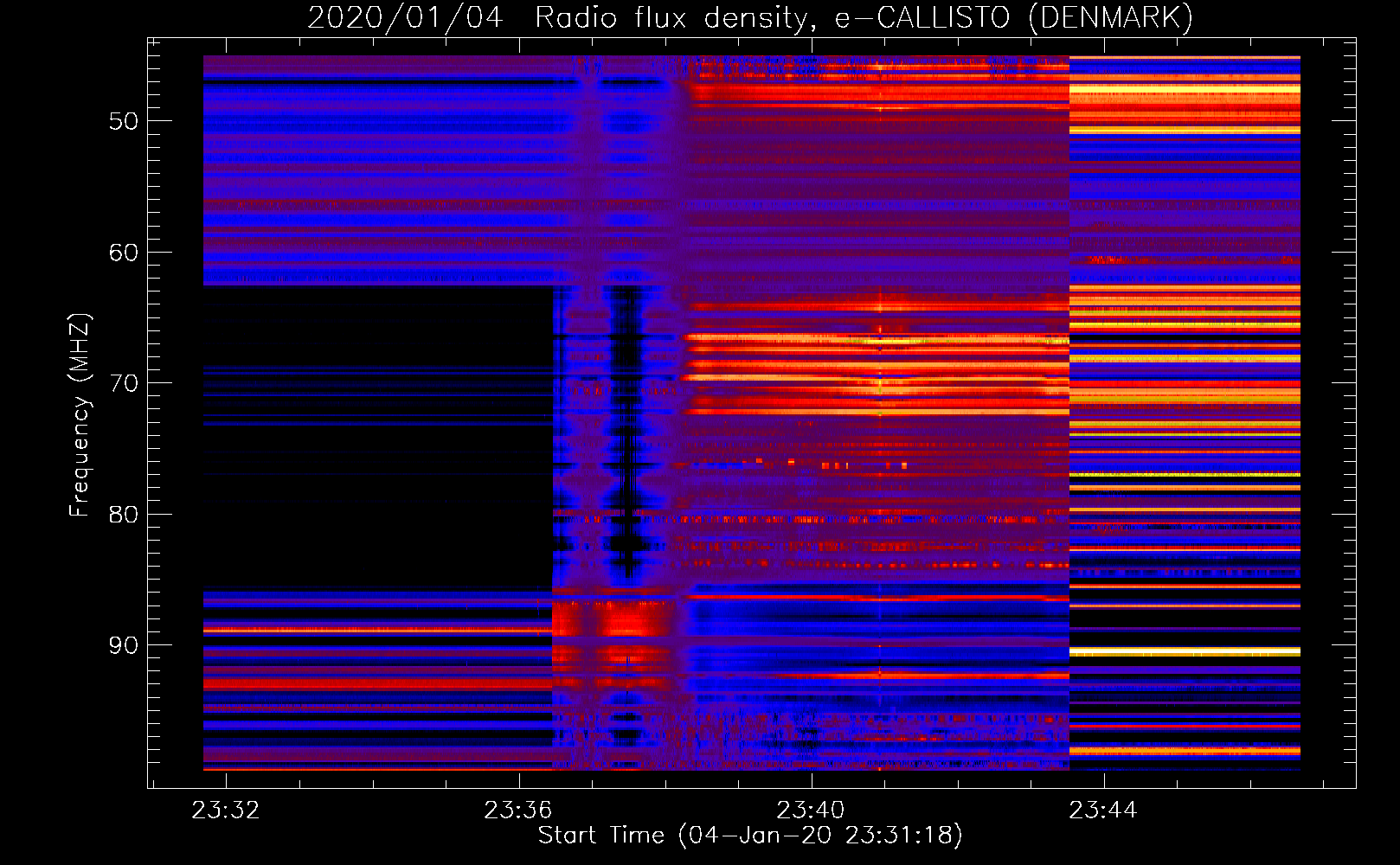Screen dimensions: 1400x865
Task: Click the 50 frequency tick label
Action: pyautogui.click(x=124, y=121)
